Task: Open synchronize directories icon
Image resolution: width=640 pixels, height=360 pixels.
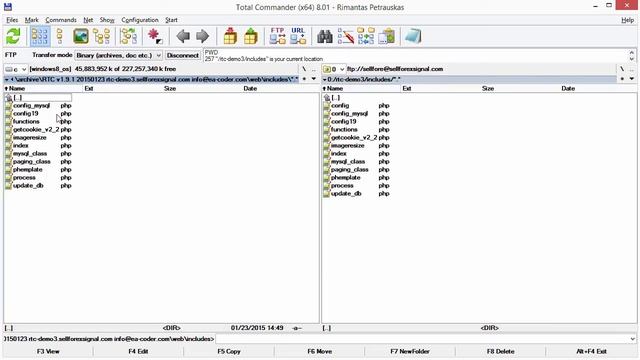Action: coord(366,36)
